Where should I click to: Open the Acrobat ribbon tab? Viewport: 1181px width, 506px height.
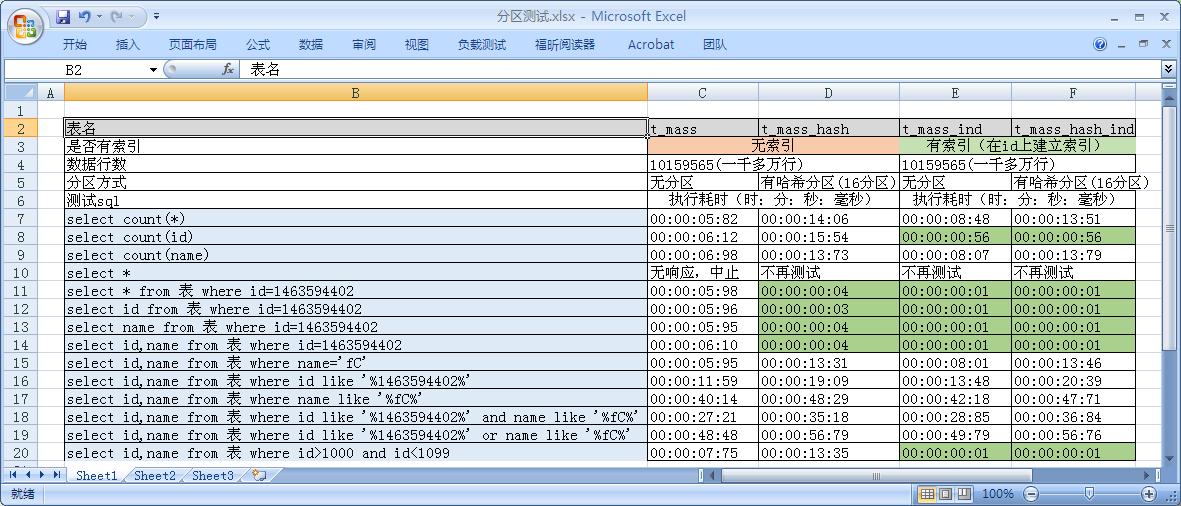click(651, 44)
